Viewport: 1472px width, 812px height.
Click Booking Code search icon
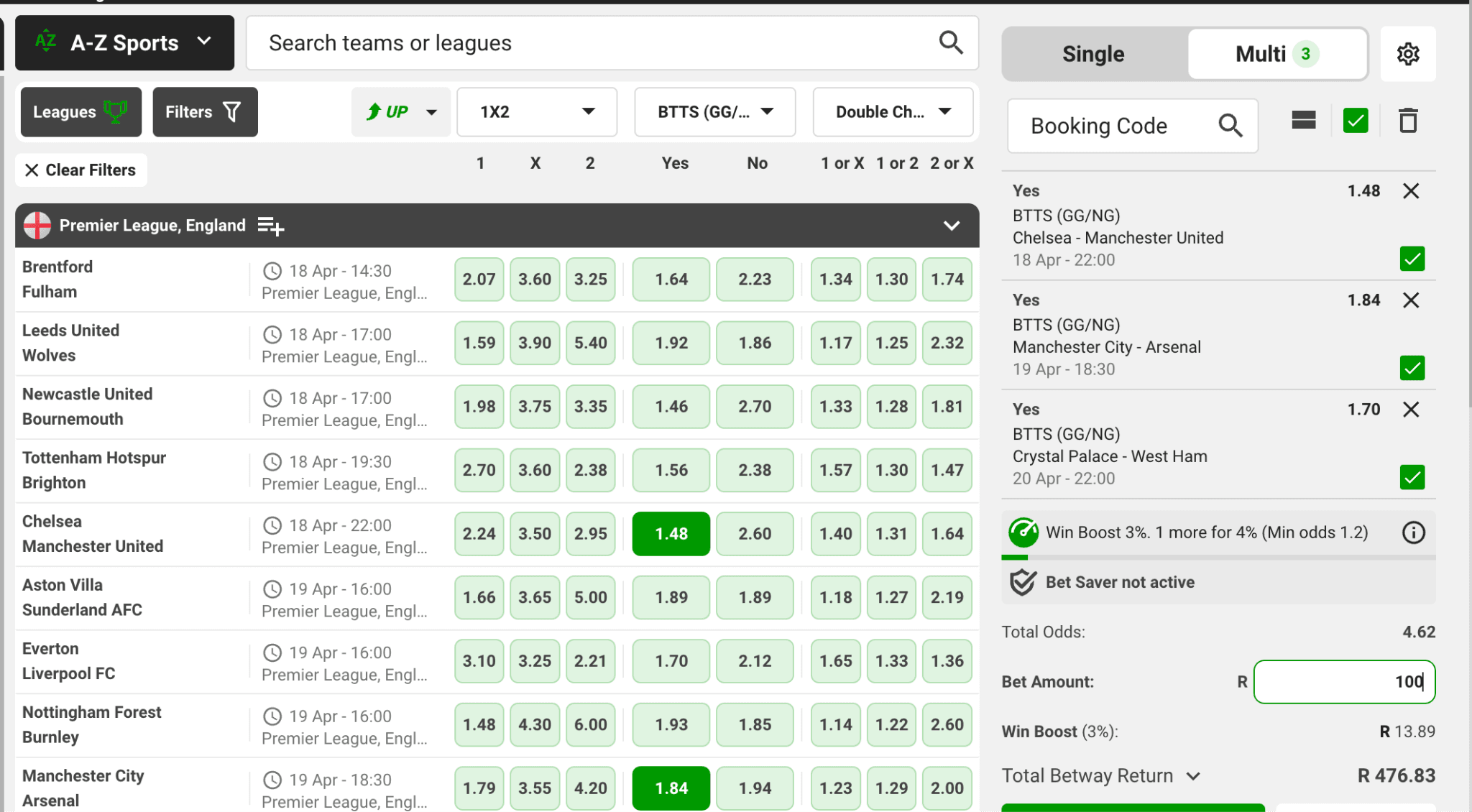(1230, 126)
